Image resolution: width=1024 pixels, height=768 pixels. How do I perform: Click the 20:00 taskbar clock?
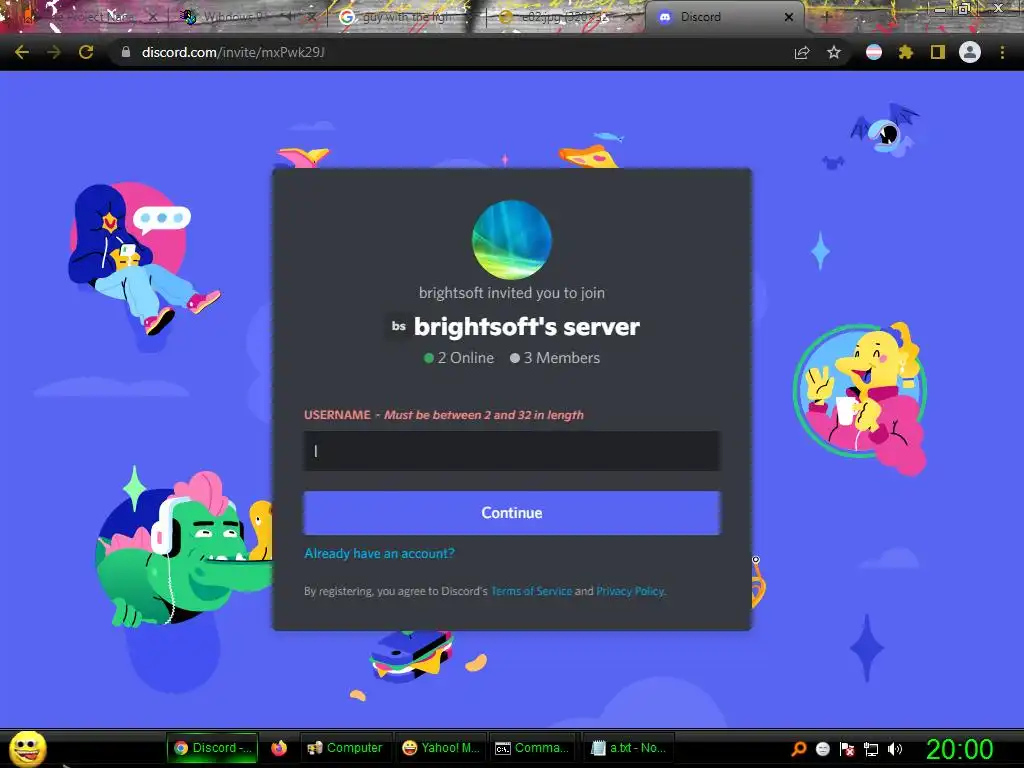coord(959,749)
